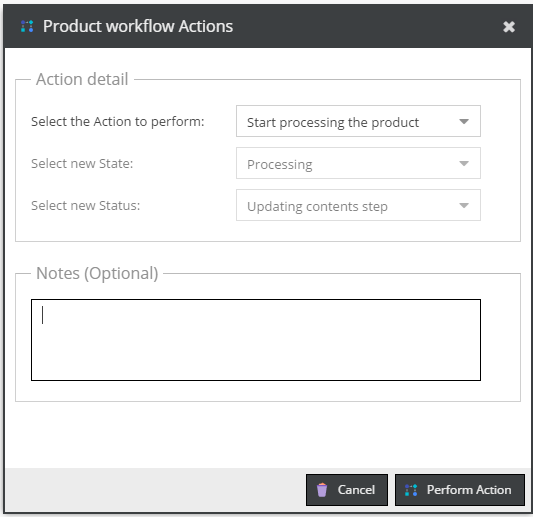Click the empty footer area left of Cancel
The width and height of the screenshot is (533, 517).
pos(155,490)
